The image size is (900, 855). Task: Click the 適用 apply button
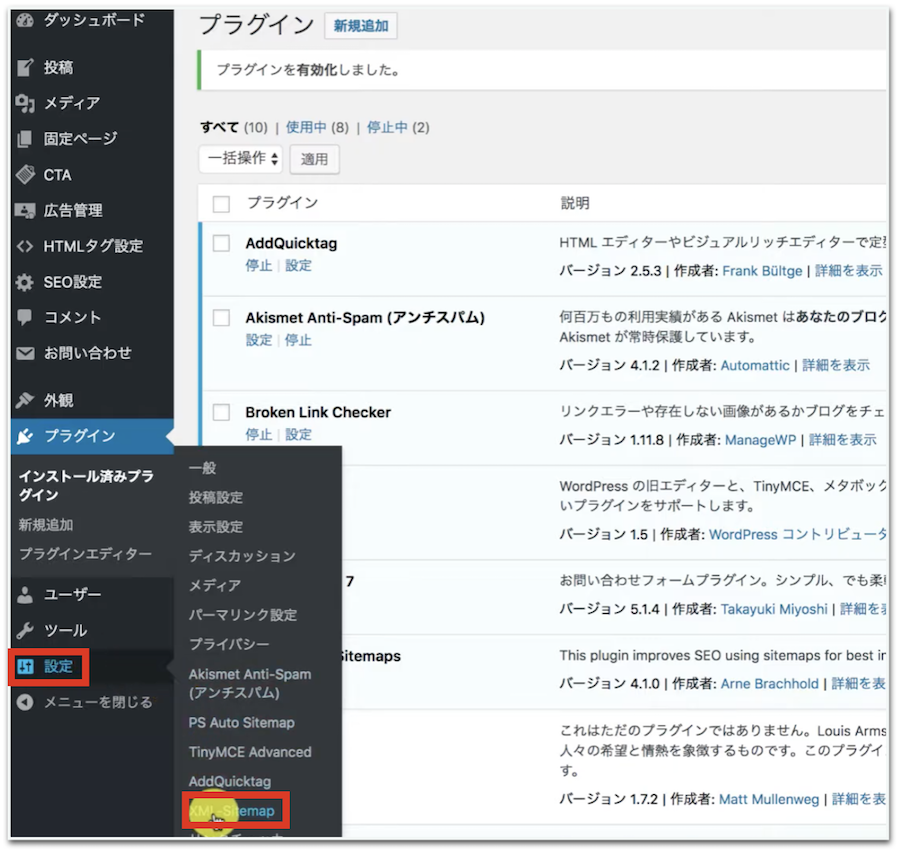(x=314, y=159)
